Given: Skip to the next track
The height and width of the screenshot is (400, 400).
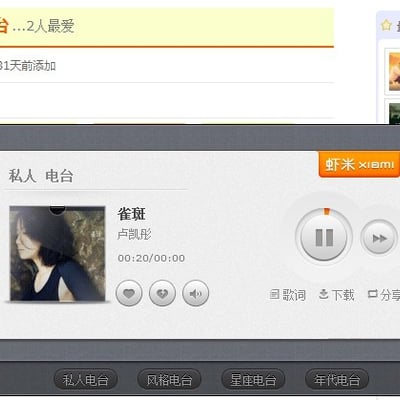Looking at the screenshot, I should coord(379,238).
